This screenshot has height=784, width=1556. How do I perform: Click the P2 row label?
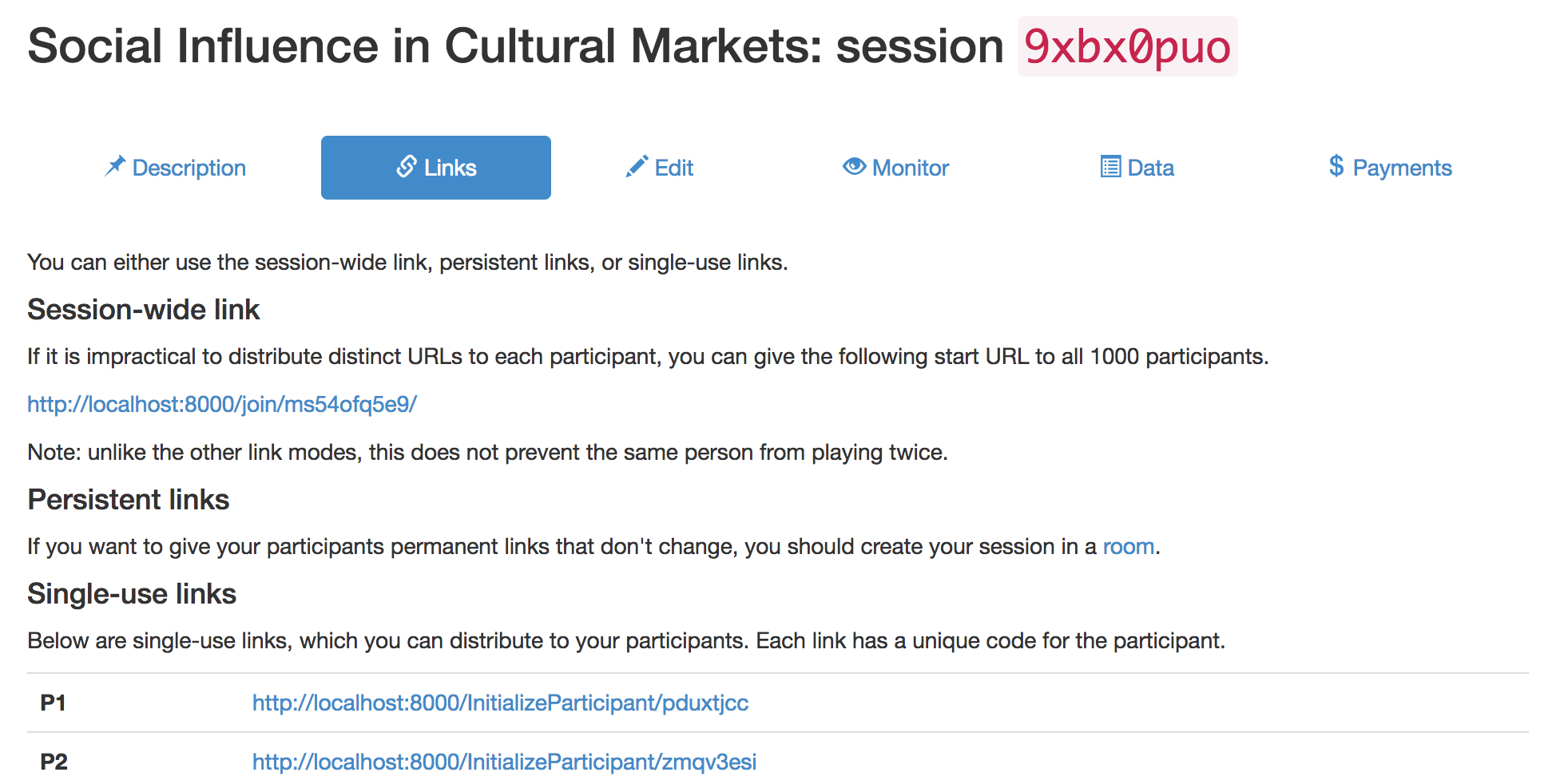(x=54, y=762)
